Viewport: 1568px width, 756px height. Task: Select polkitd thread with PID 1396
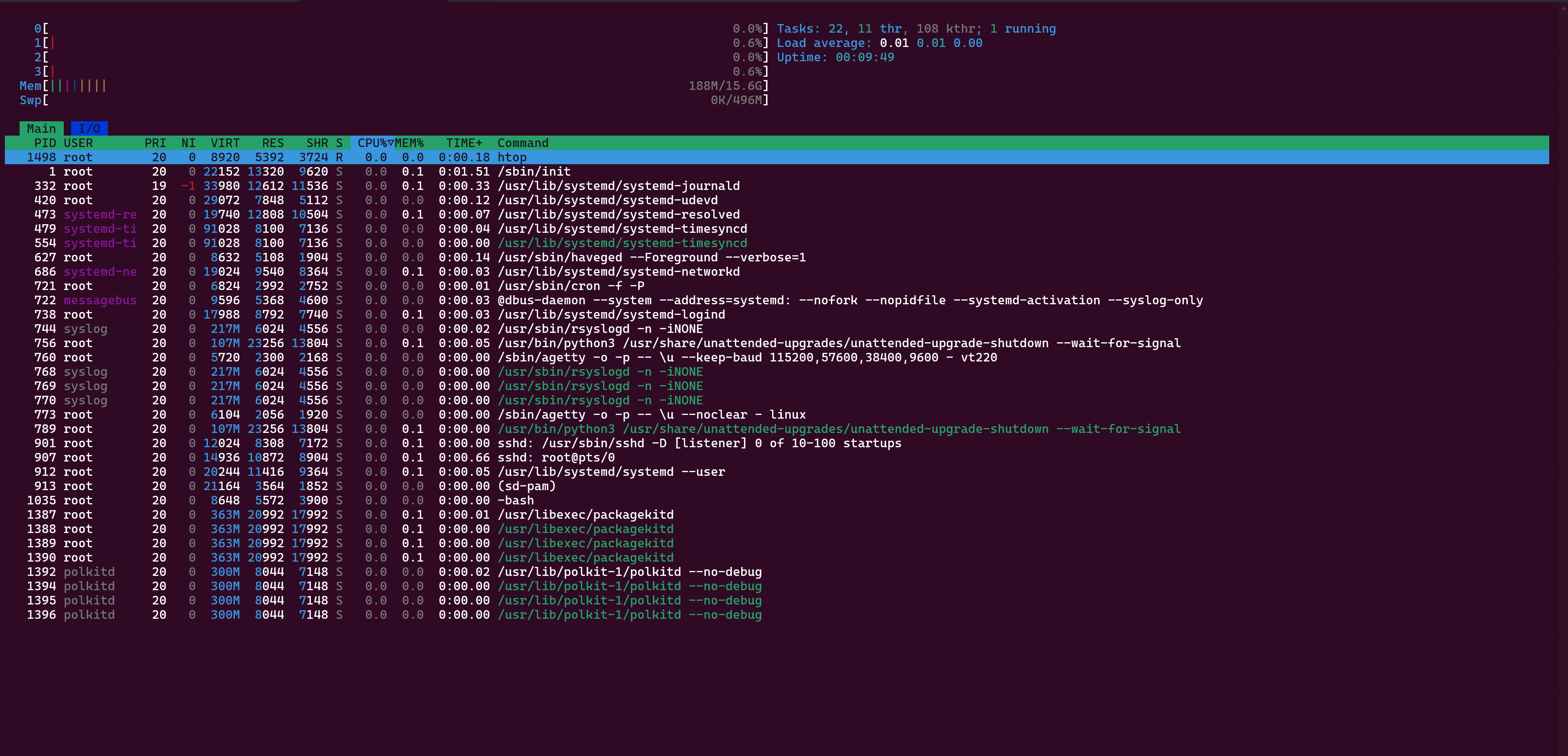pos(777,615)
